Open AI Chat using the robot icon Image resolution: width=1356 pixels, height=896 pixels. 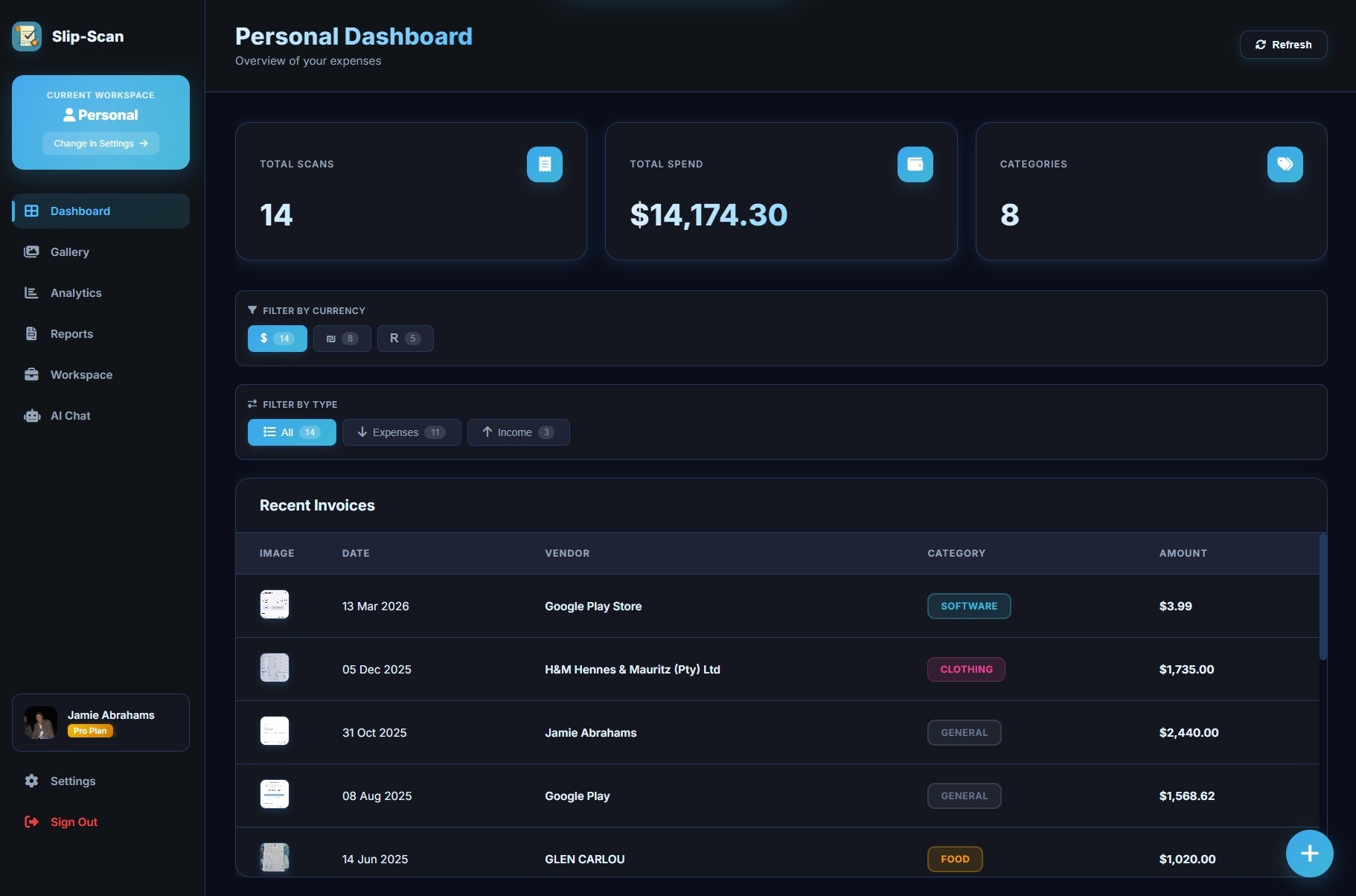coord(31,415)
